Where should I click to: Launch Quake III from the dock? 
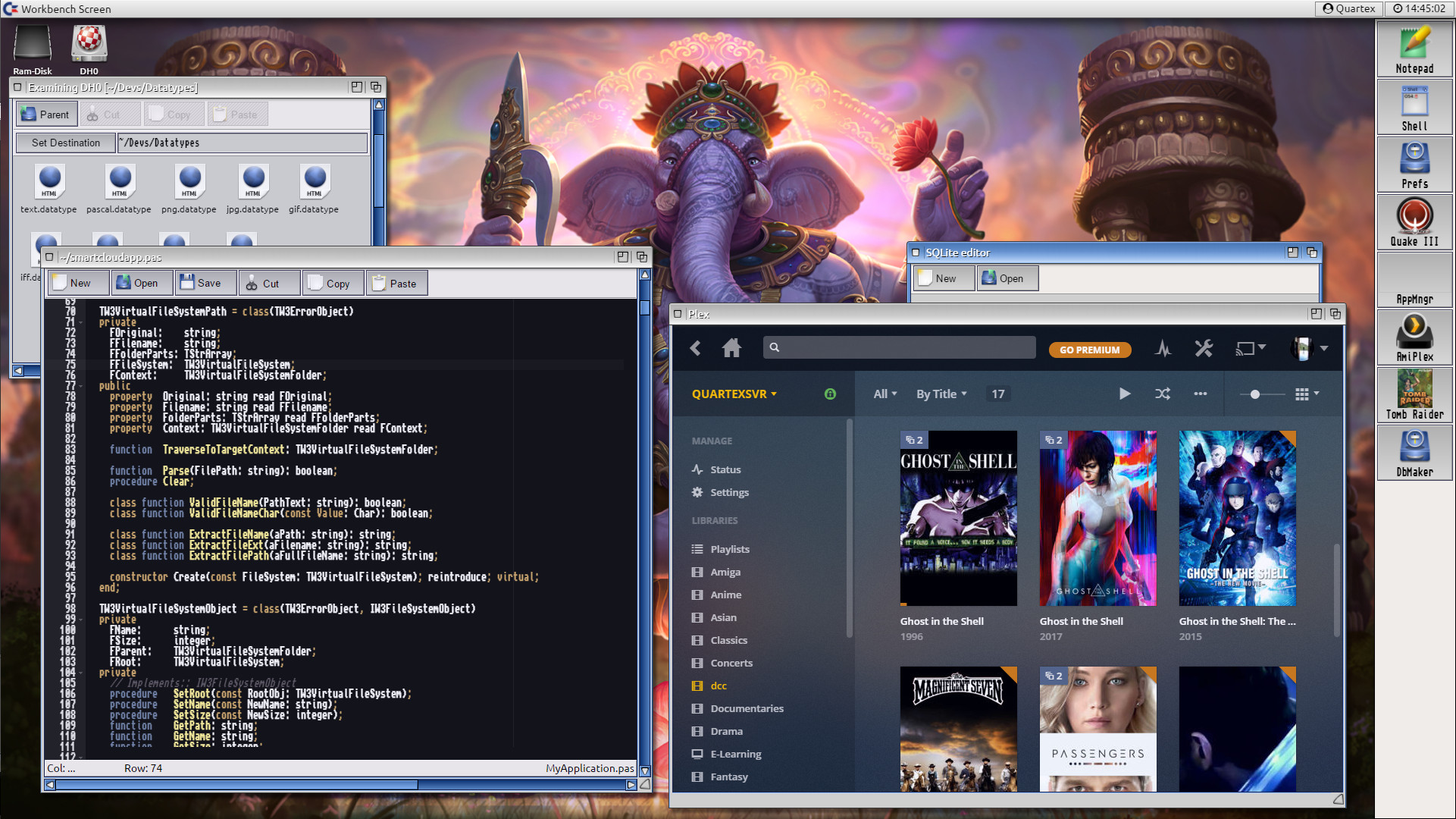point(1414,222)
